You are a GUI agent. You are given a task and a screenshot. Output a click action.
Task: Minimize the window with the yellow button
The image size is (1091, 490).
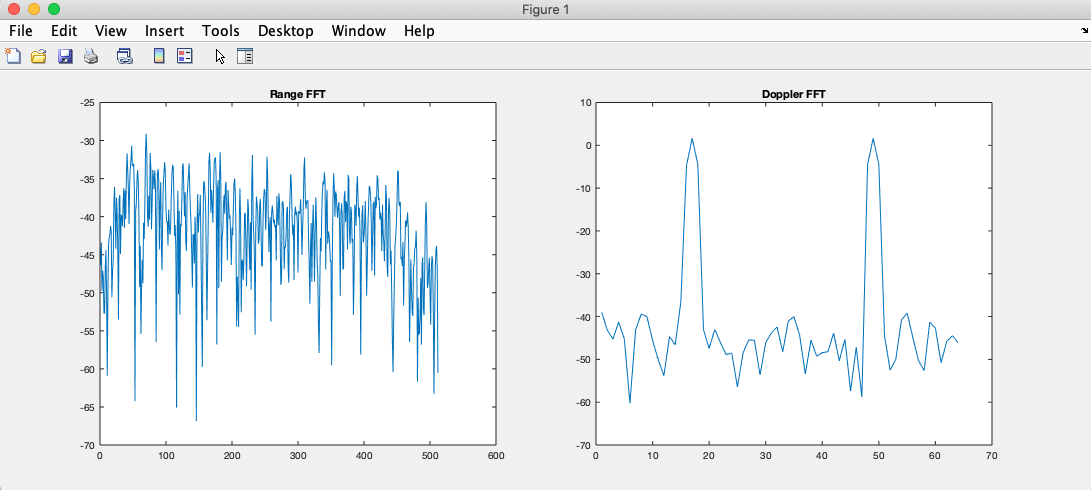pos(33,9)
